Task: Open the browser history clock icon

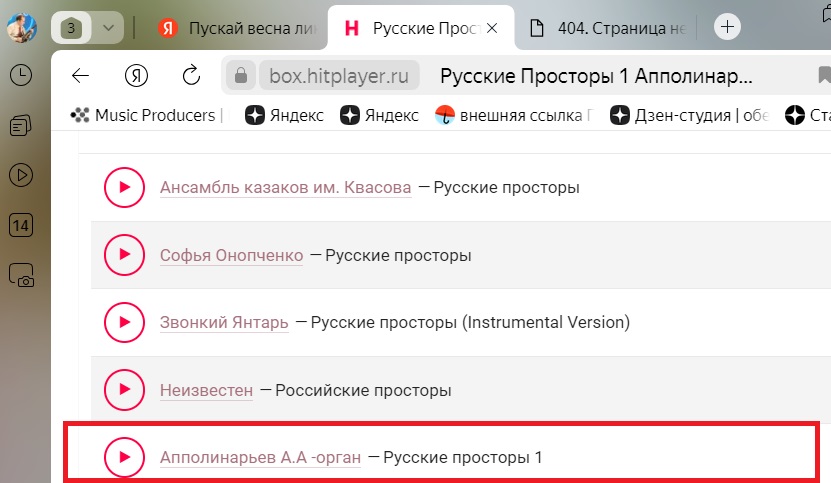Action: (21, 75)
